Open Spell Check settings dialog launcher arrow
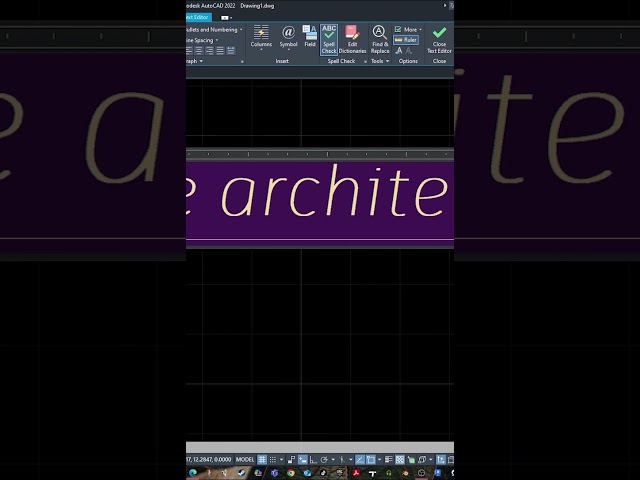The height and width of the screenshot is (480, 640). coord(365,62)
